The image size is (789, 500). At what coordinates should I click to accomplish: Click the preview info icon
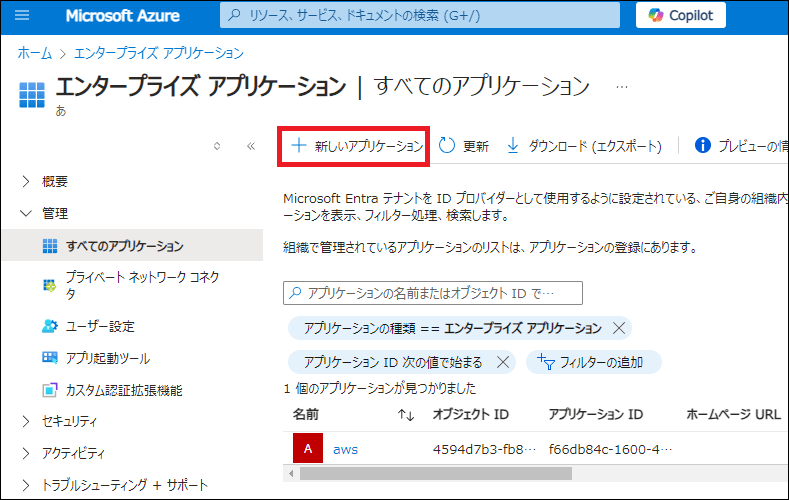point(702,146)
